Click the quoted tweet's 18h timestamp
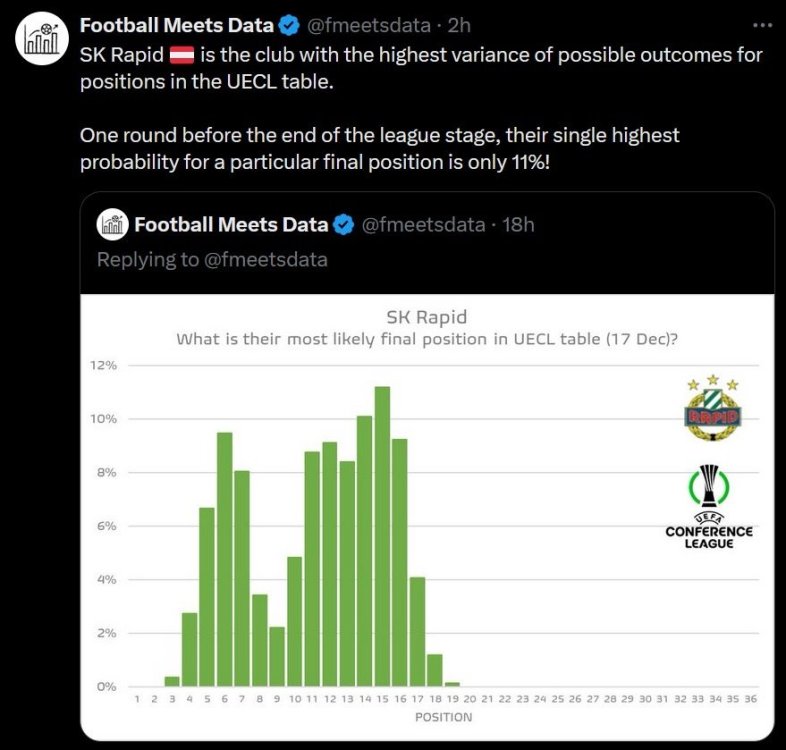This screenshot has height=750, width=786. (x=517, y=225)
